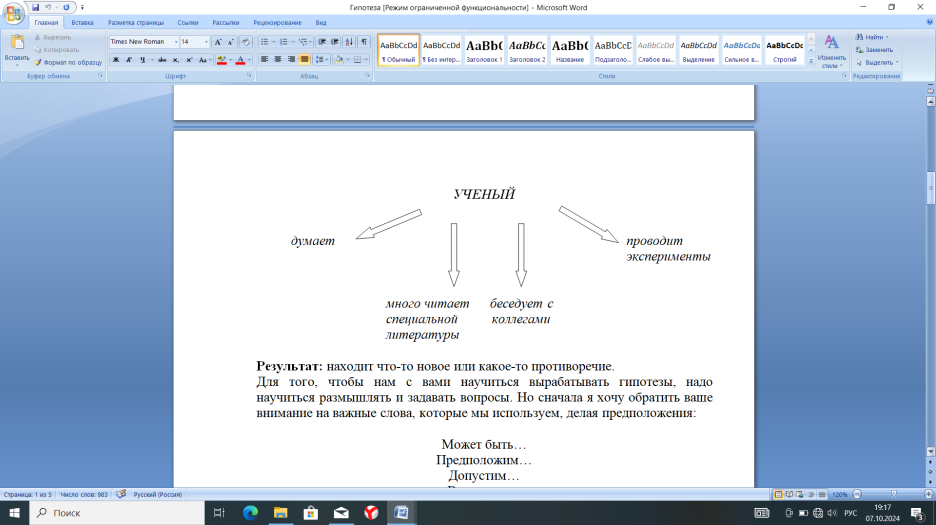Open the Рецензирование ribbon tab
The image size is (936, 525).
coord(277,23)
